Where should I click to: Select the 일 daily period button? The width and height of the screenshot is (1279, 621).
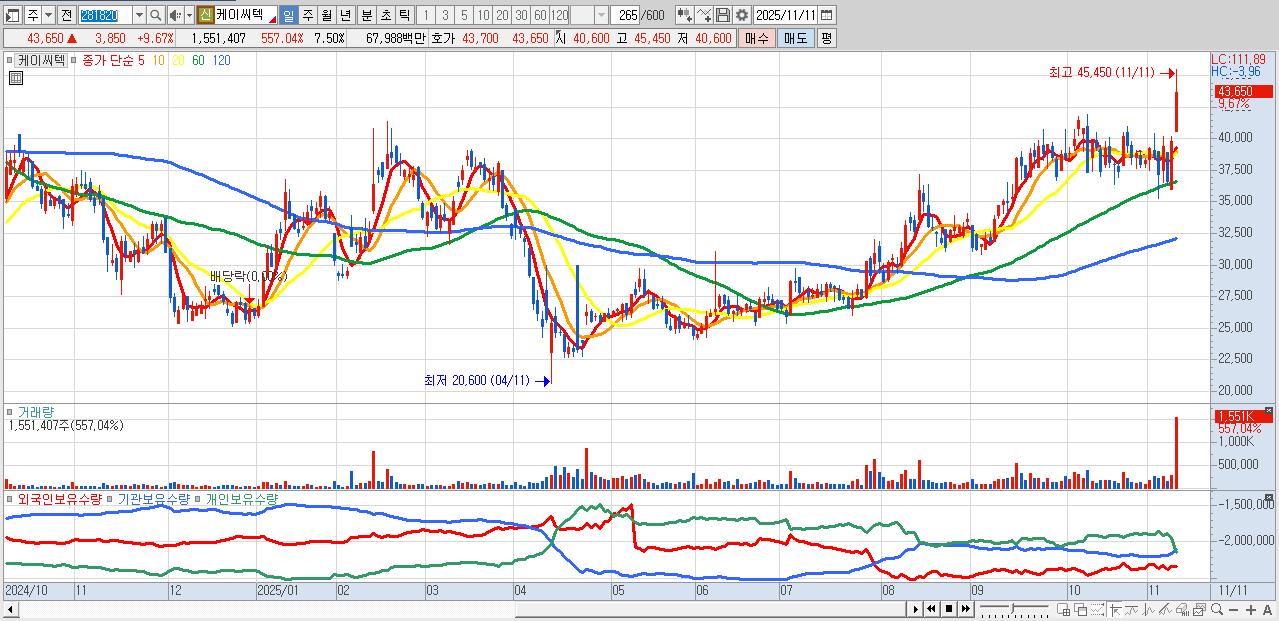pyautogui.click(x=288, y=15)
